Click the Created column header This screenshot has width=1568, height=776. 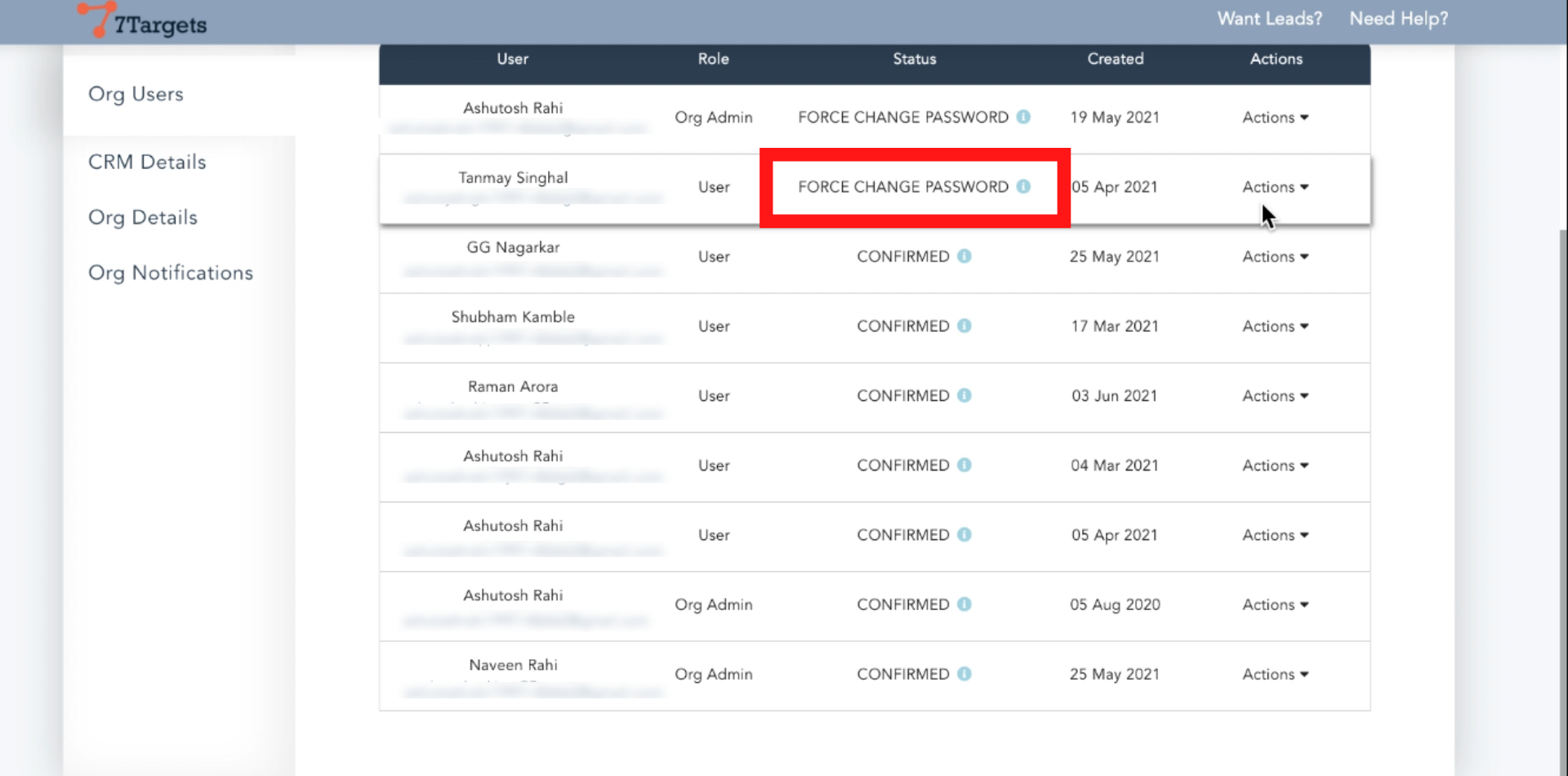1115,59
